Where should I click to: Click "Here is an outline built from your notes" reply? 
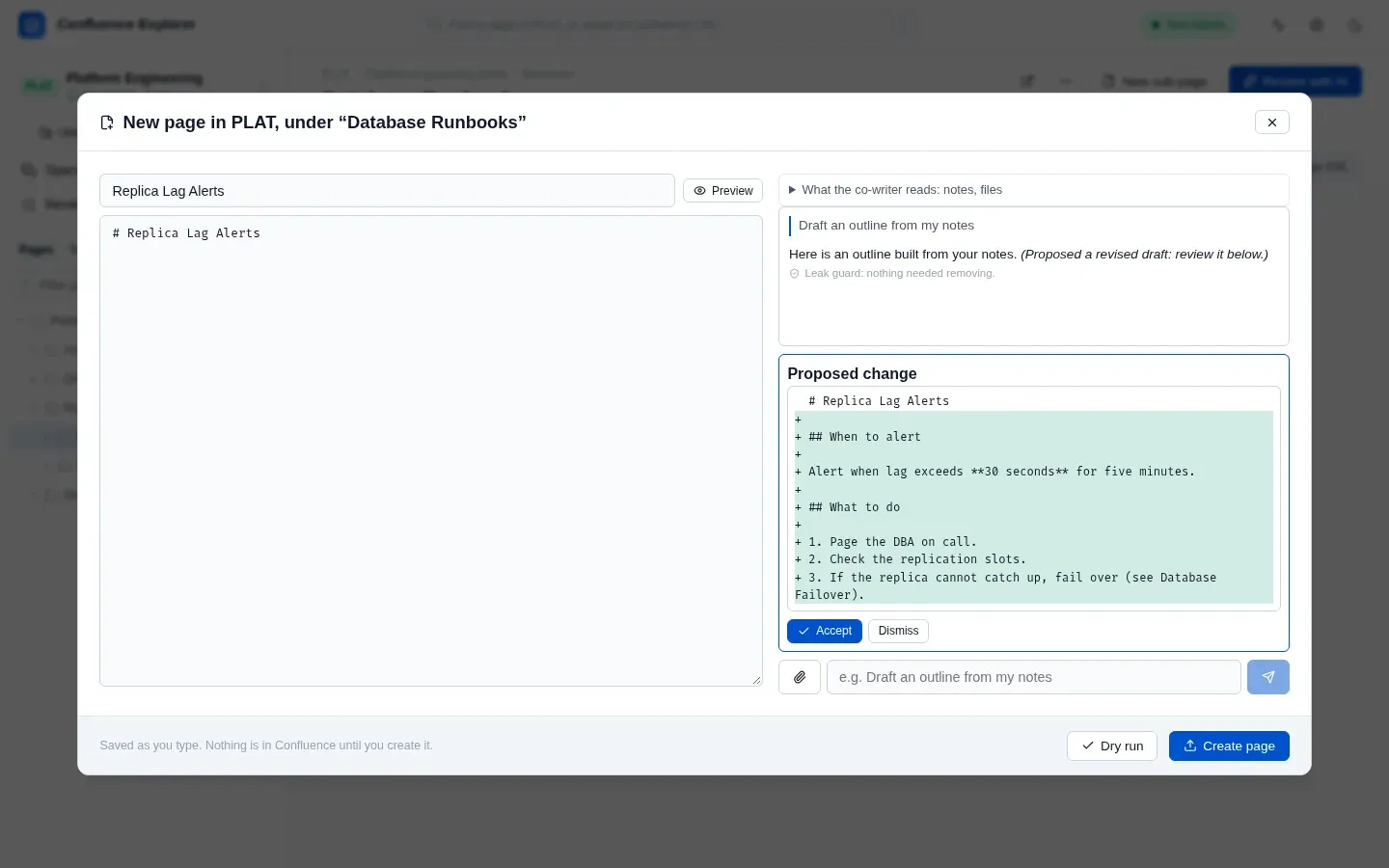pyautogui.click(x=1028, y=255)
